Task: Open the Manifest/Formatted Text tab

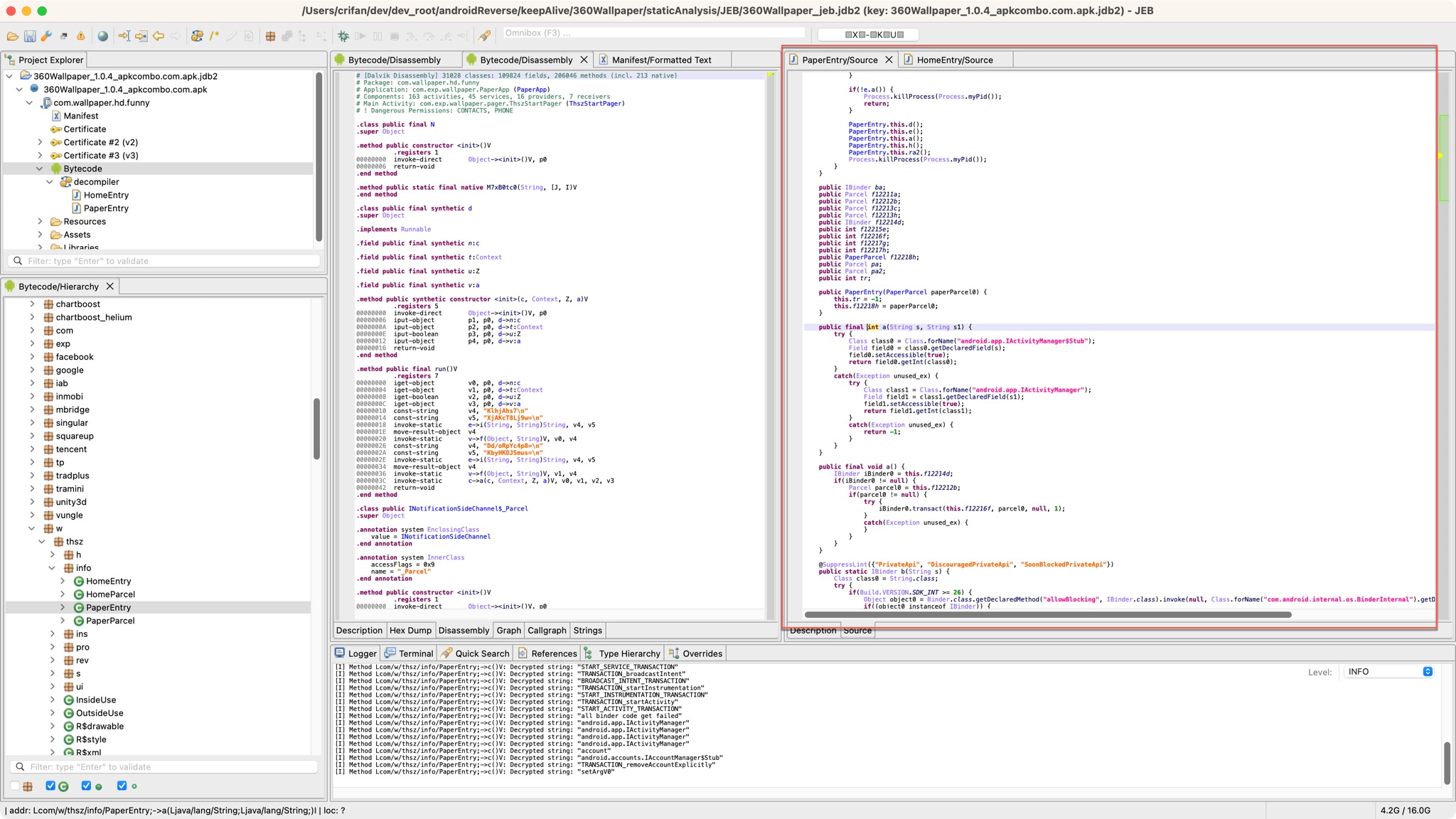Action: [660, 60]
